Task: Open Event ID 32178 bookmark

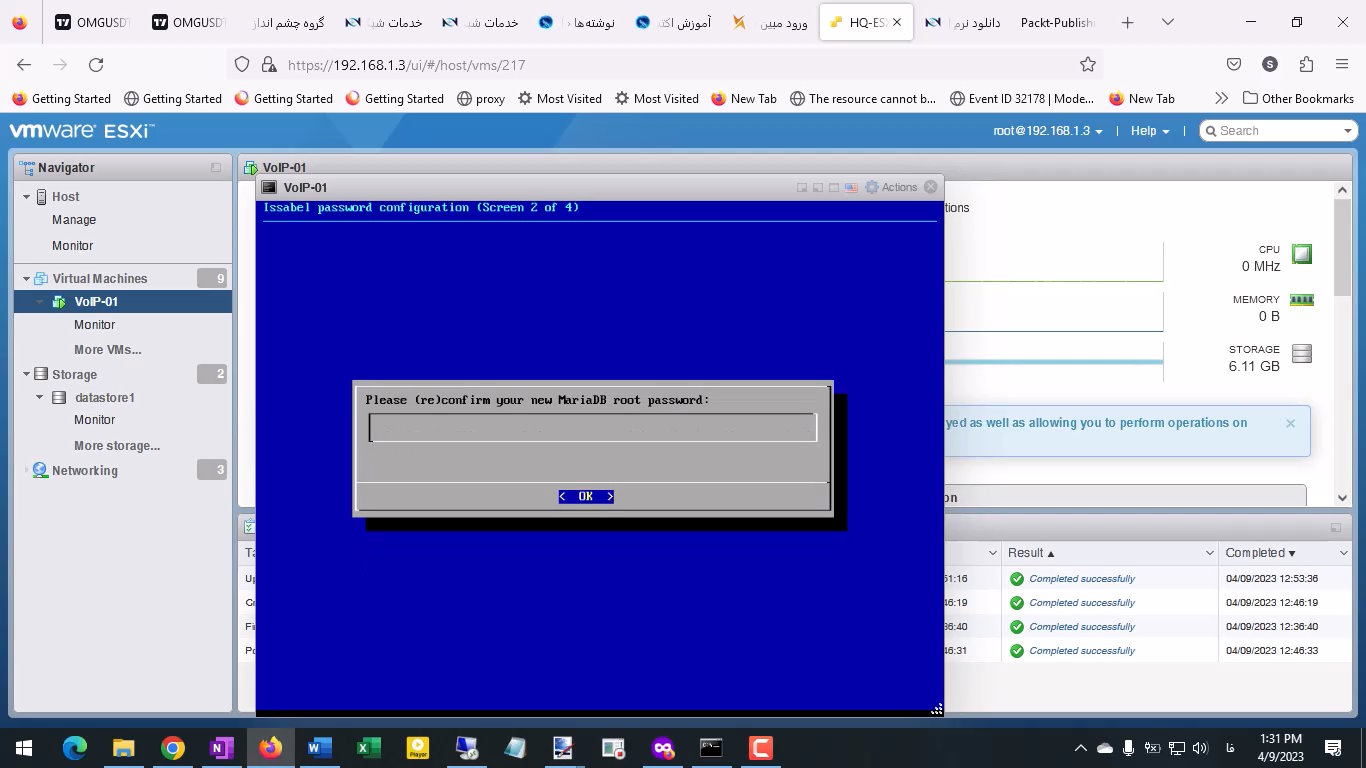Action: tap(1021, 99)
